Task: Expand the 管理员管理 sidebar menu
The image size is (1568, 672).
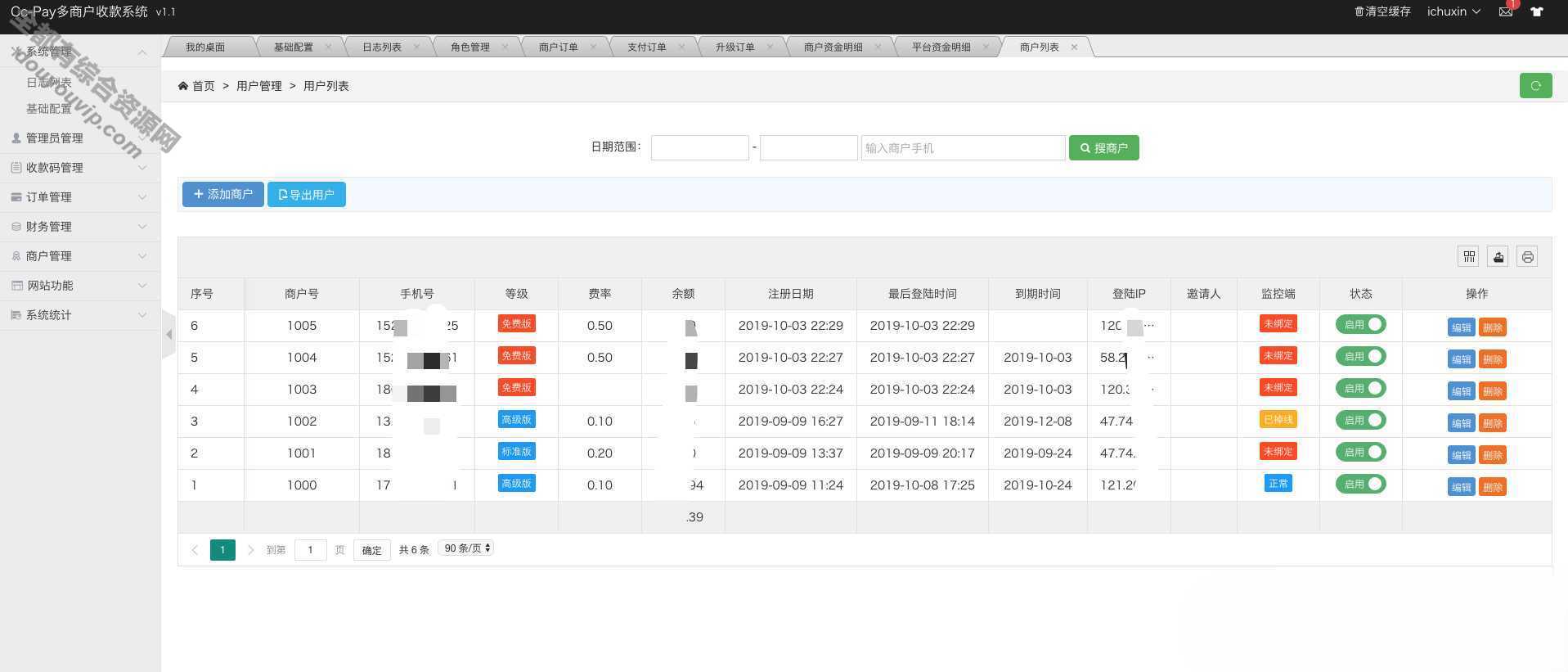Action: 80,138
